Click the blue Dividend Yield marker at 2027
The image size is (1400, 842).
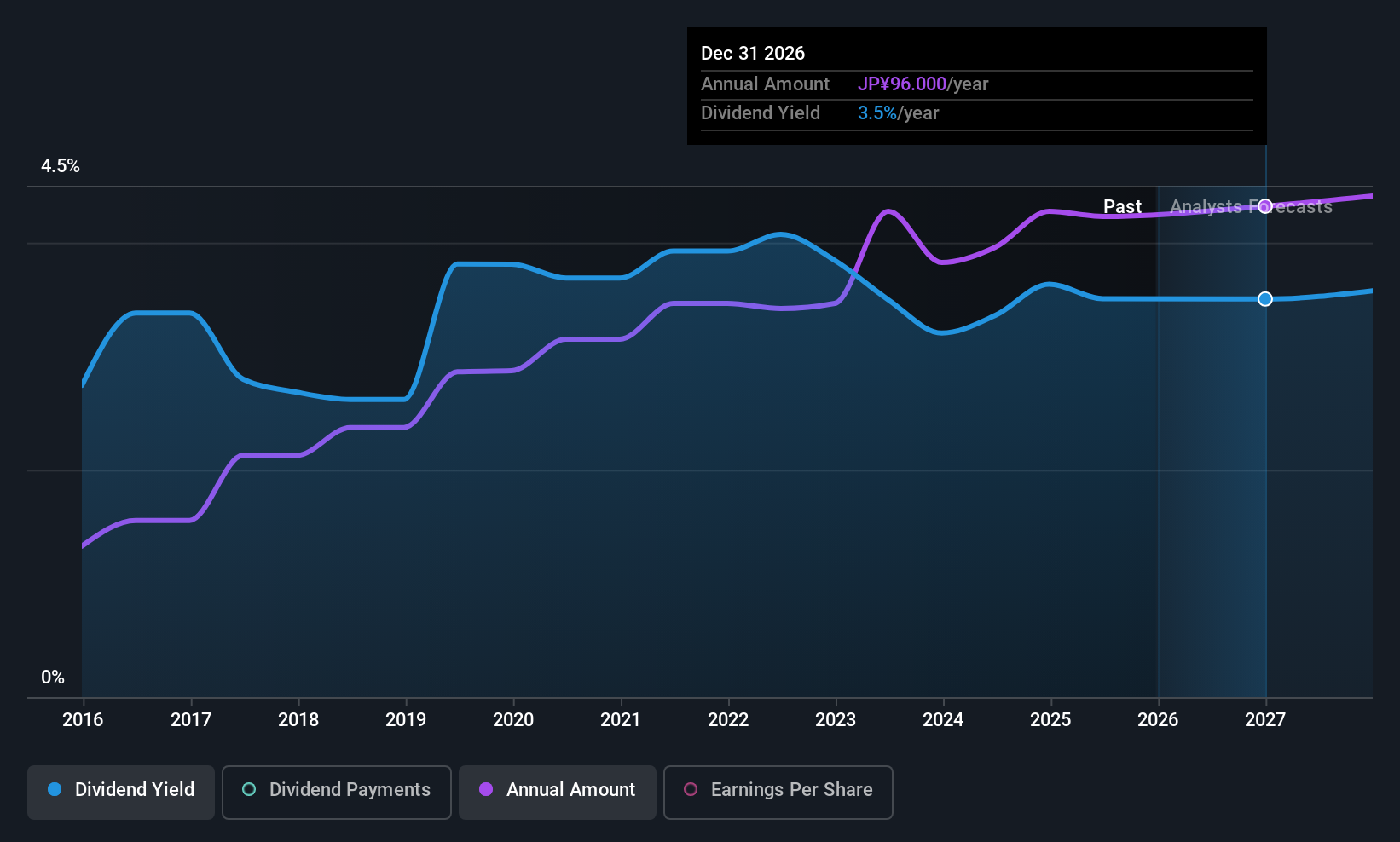[x=1265, y=299]
